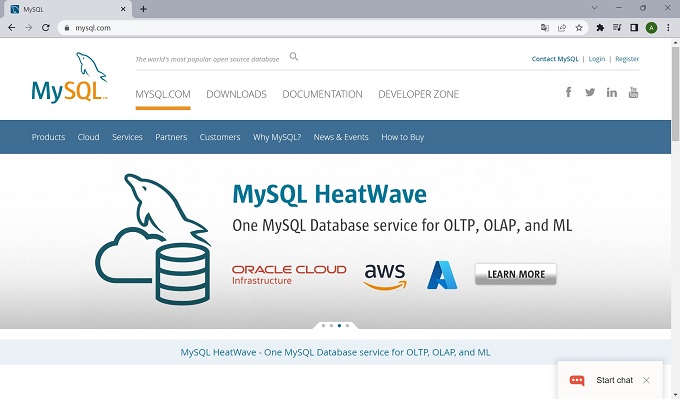Screen dimensions: 680x399
Task: Open the Why MySQL? menu
Action: (277, 137)
